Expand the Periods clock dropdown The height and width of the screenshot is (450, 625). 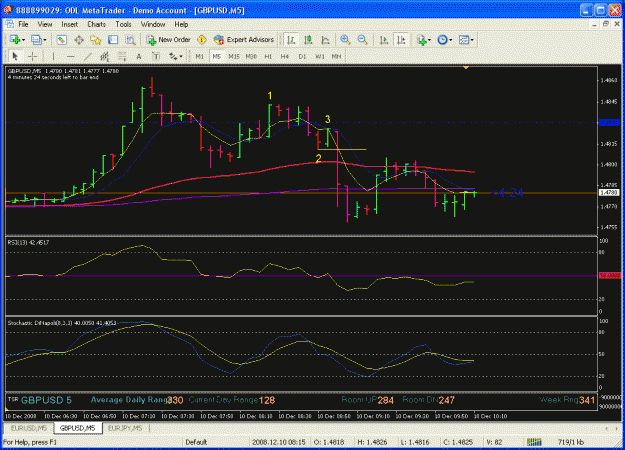click(450, 40)
